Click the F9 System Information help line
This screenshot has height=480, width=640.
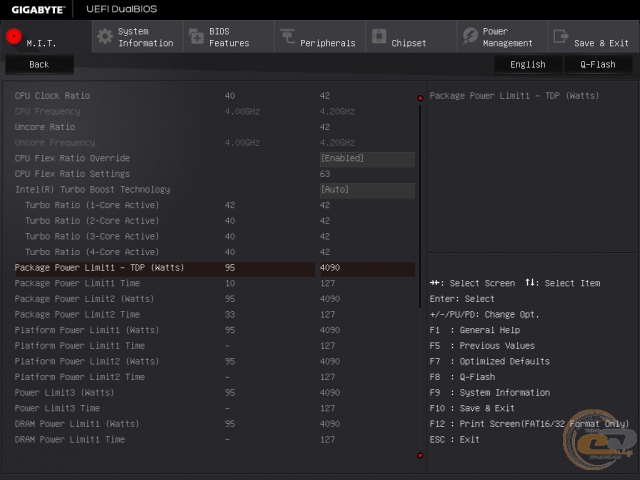point(490,393)
